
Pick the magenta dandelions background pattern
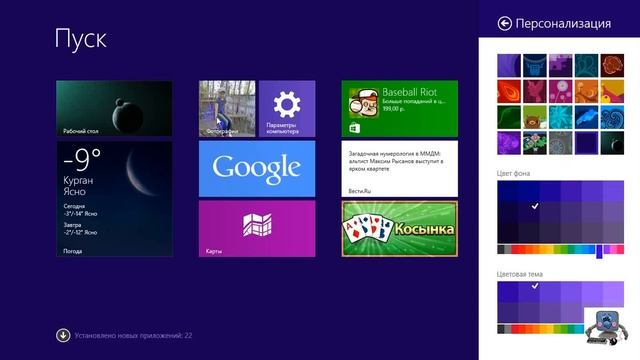[560, 91]
